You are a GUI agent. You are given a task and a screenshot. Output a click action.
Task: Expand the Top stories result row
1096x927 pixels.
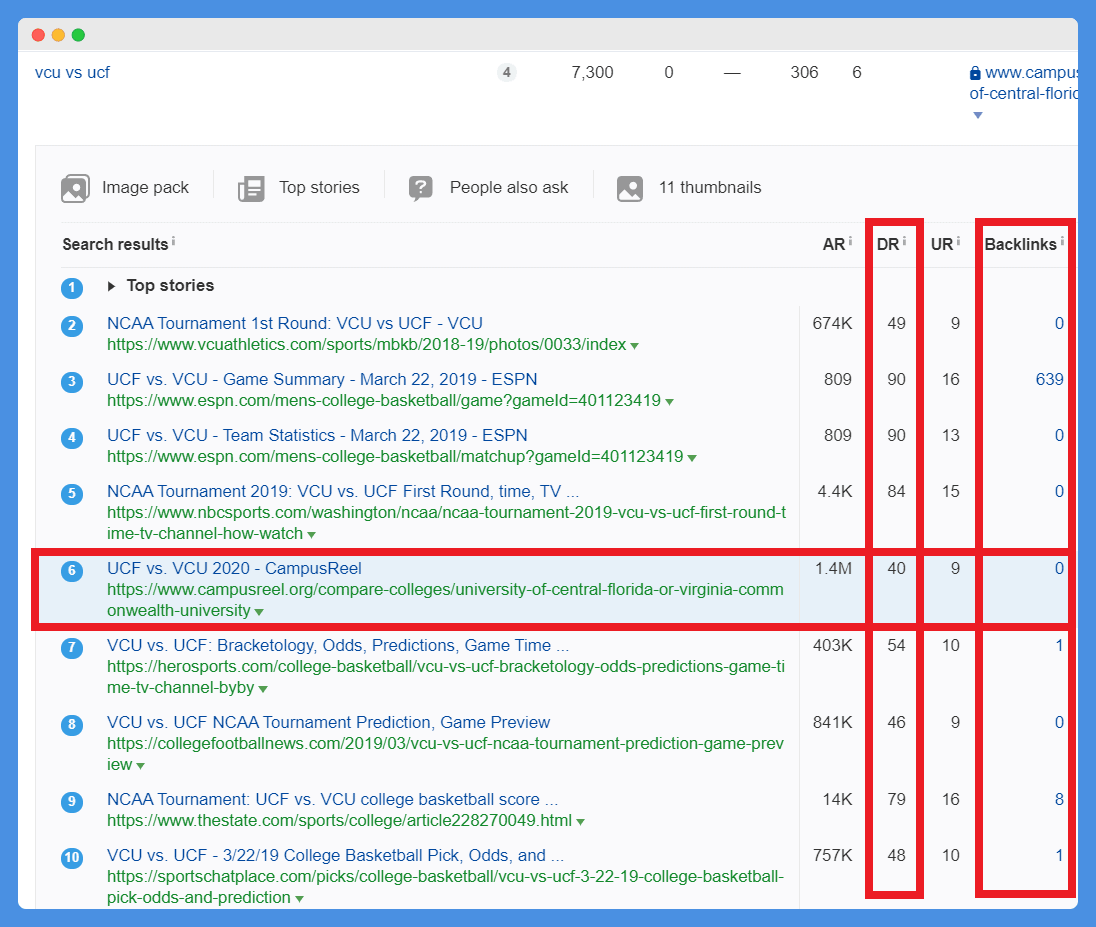[x=111, y=286]
